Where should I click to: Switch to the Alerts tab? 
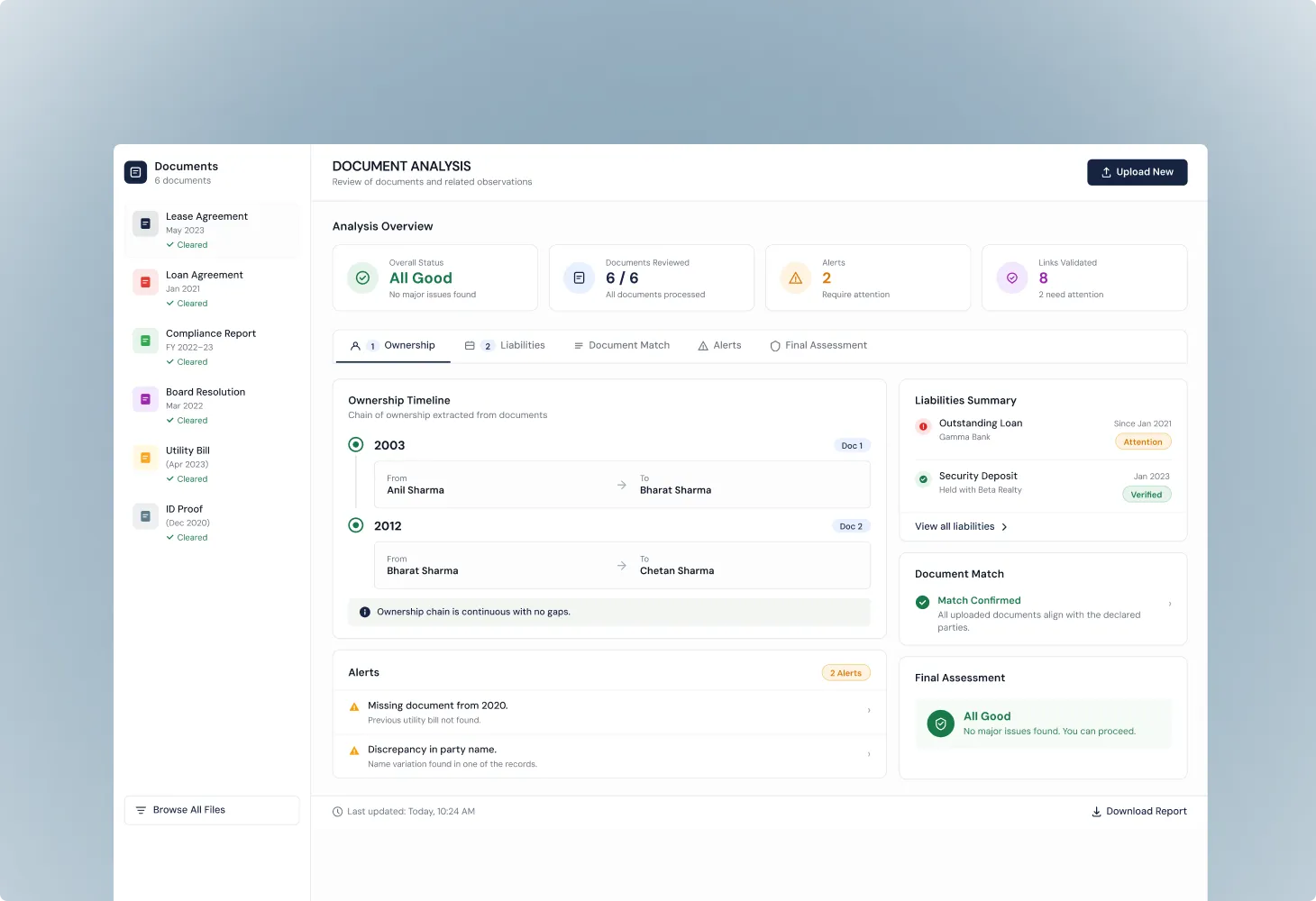point(719,346)
